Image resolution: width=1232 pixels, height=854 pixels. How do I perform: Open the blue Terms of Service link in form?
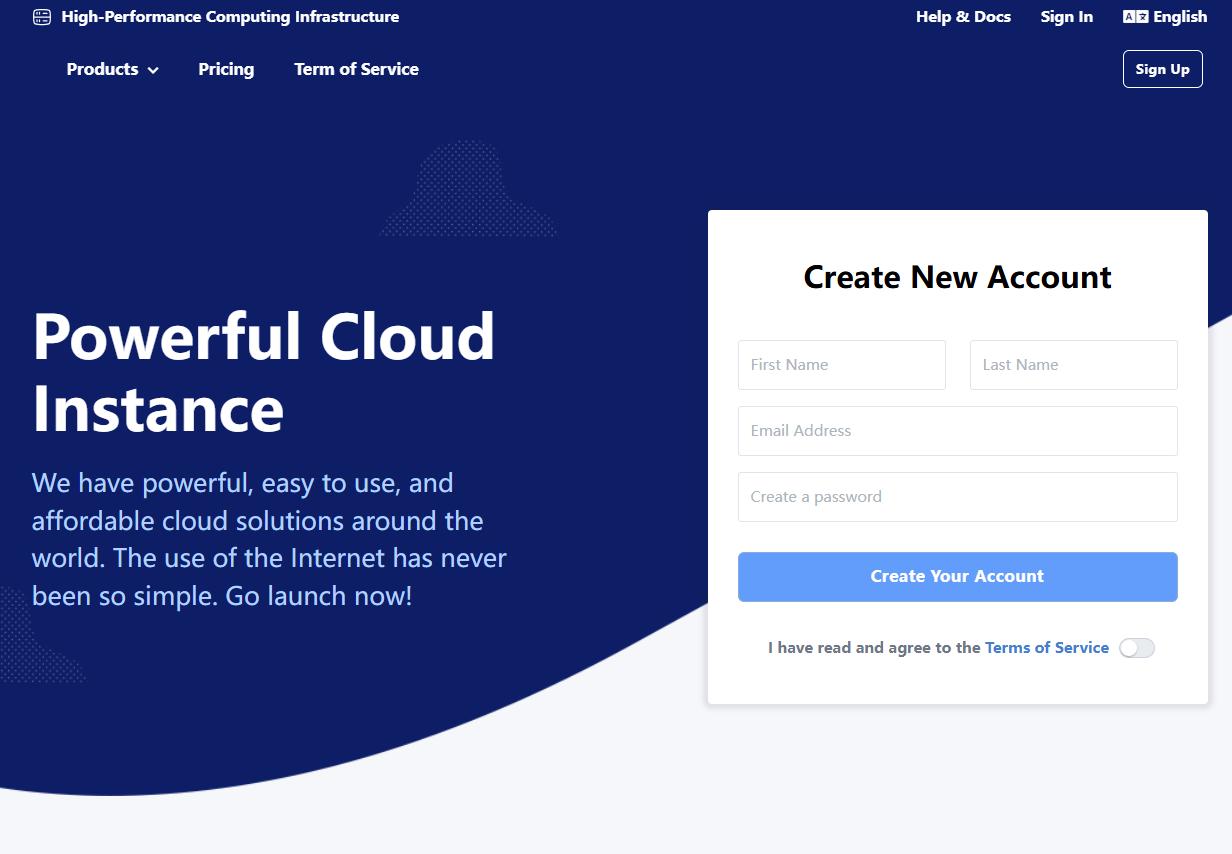1046,648
